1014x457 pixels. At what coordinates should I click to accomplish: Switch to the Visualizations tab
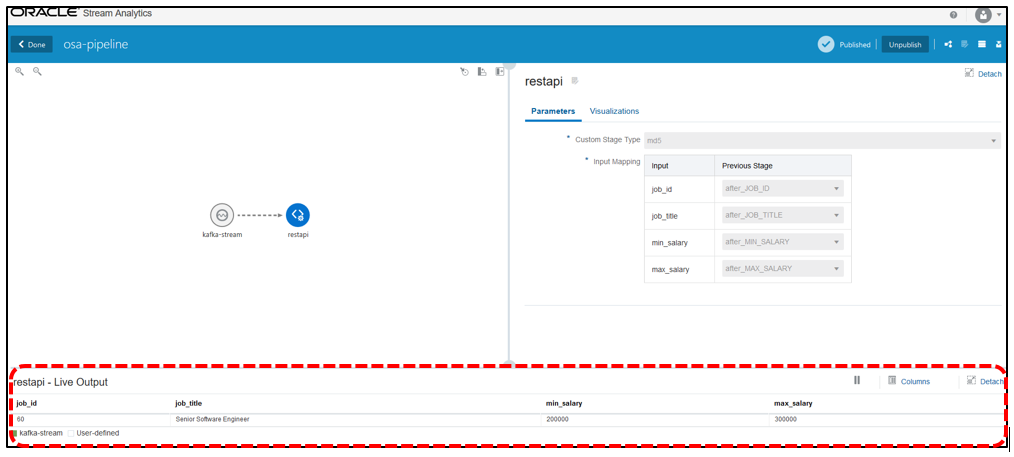click(614, 111)
